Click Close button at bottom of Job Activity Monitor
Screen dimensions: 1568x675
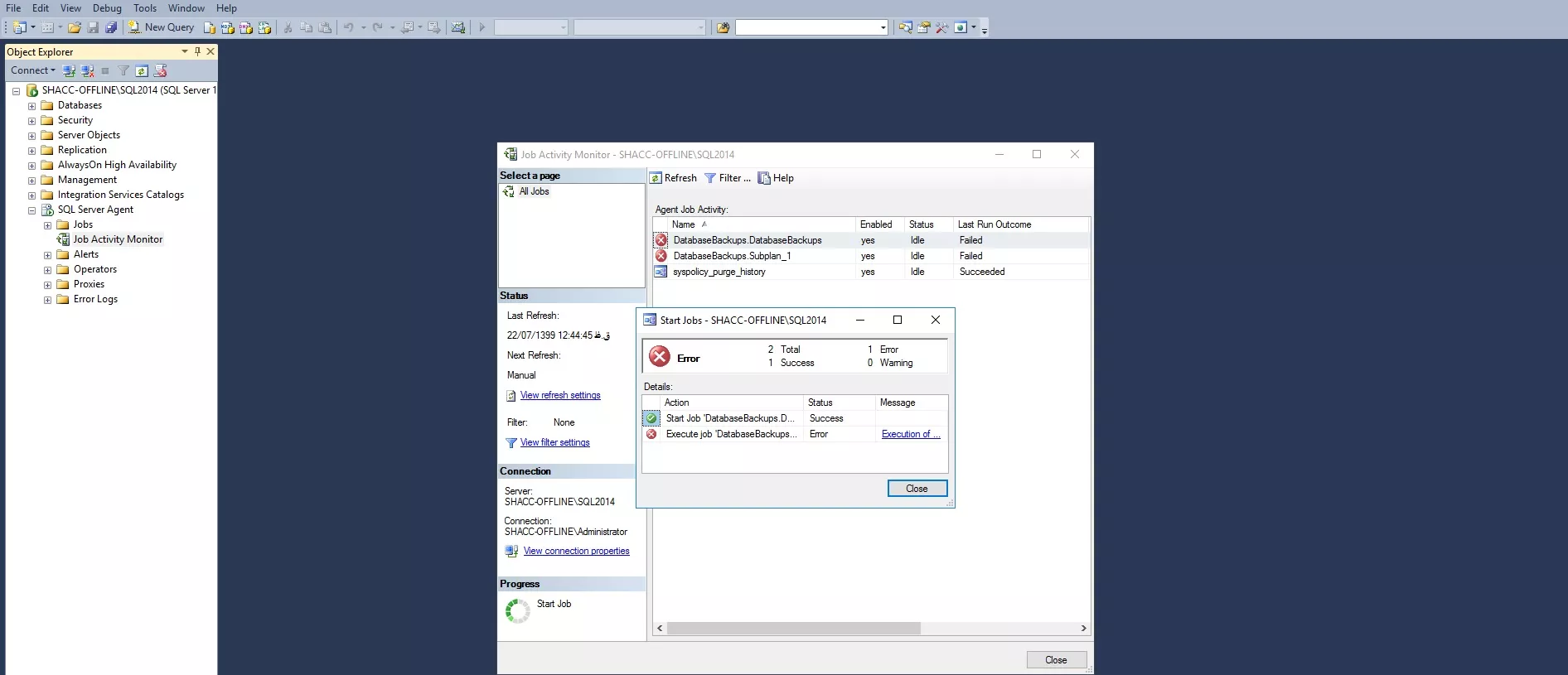(1056, 660)
